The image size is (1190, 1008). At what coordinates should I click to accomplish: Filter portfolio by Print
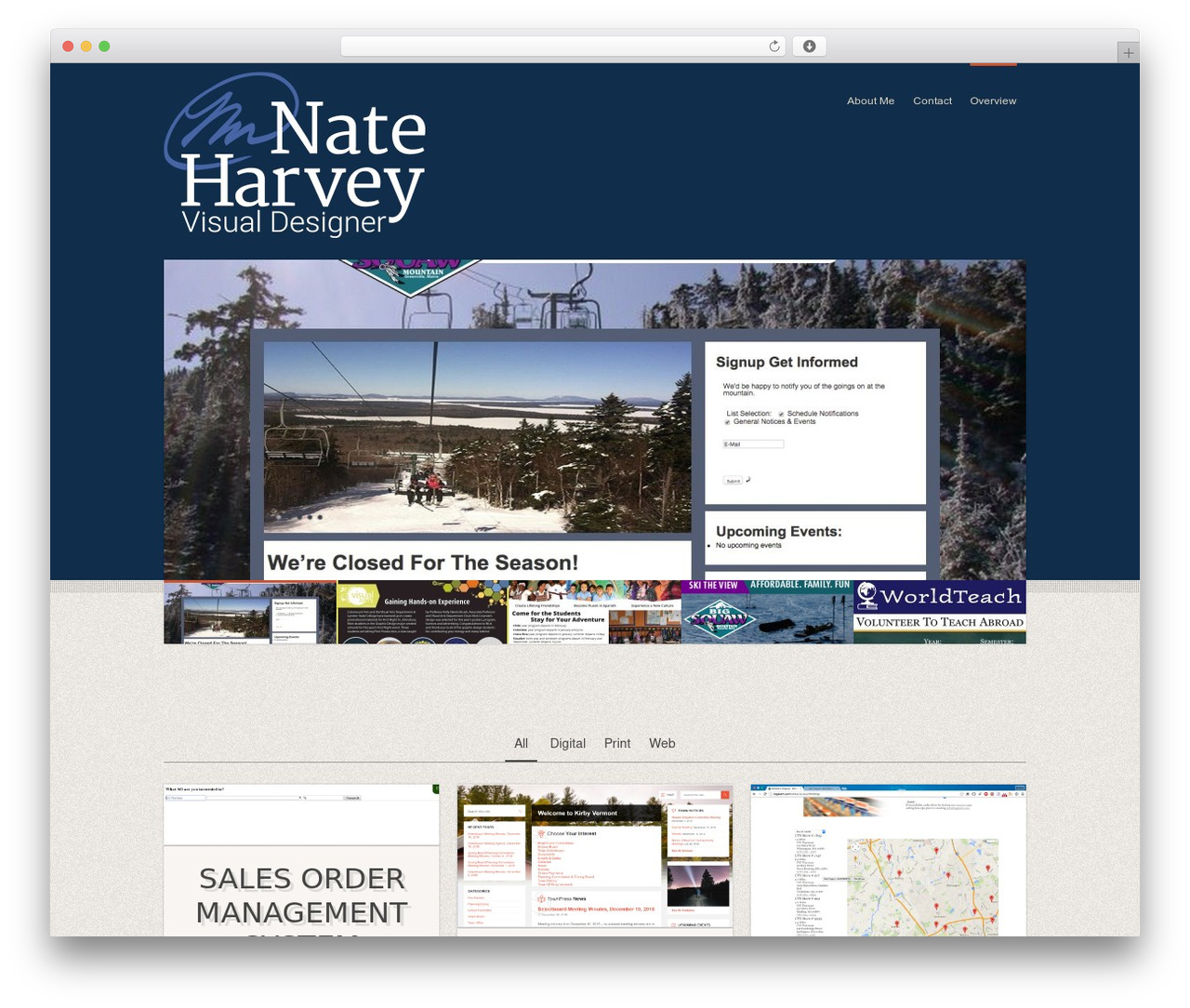click(617, 743)
